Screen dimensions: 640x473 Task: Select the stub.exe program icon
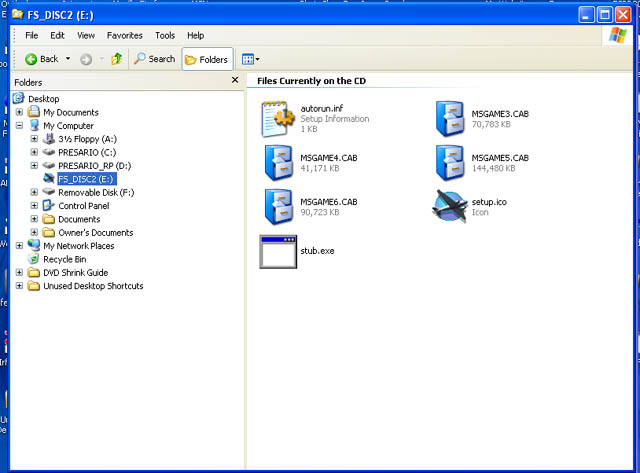(275, 251)
